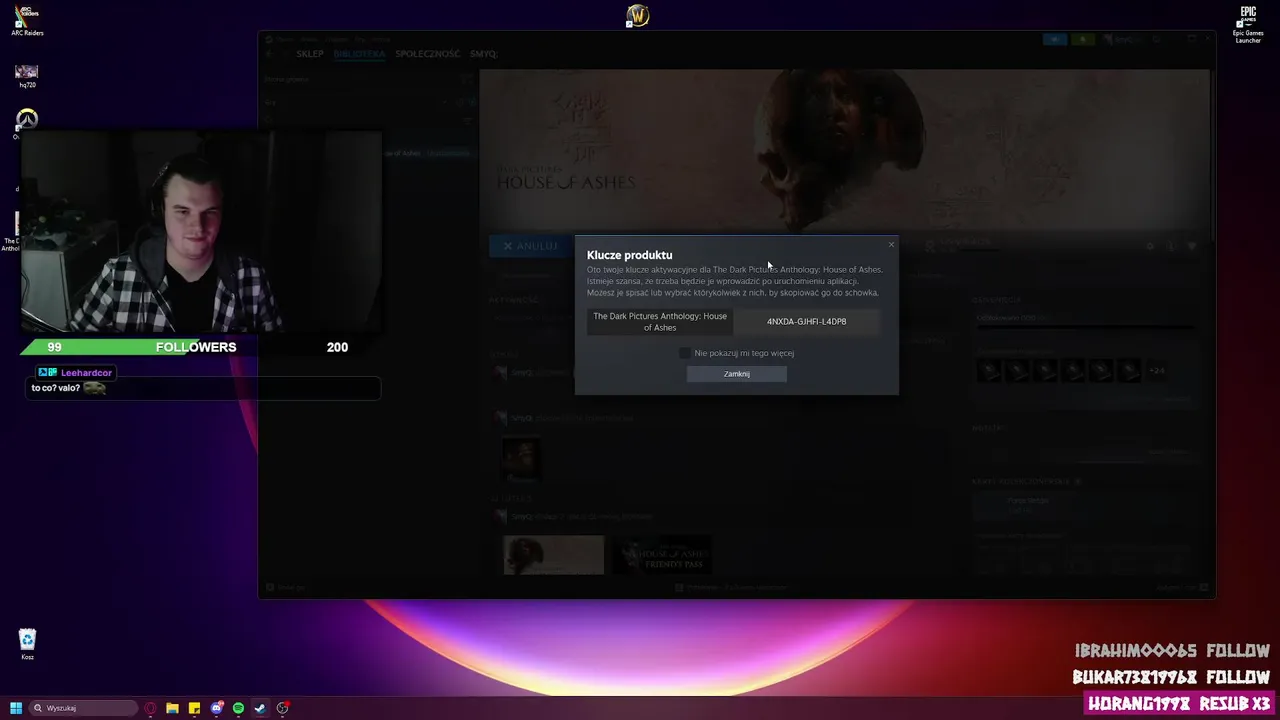Click the game info icon in Steam
The image size is (1280, 720).
[1172, 246]
